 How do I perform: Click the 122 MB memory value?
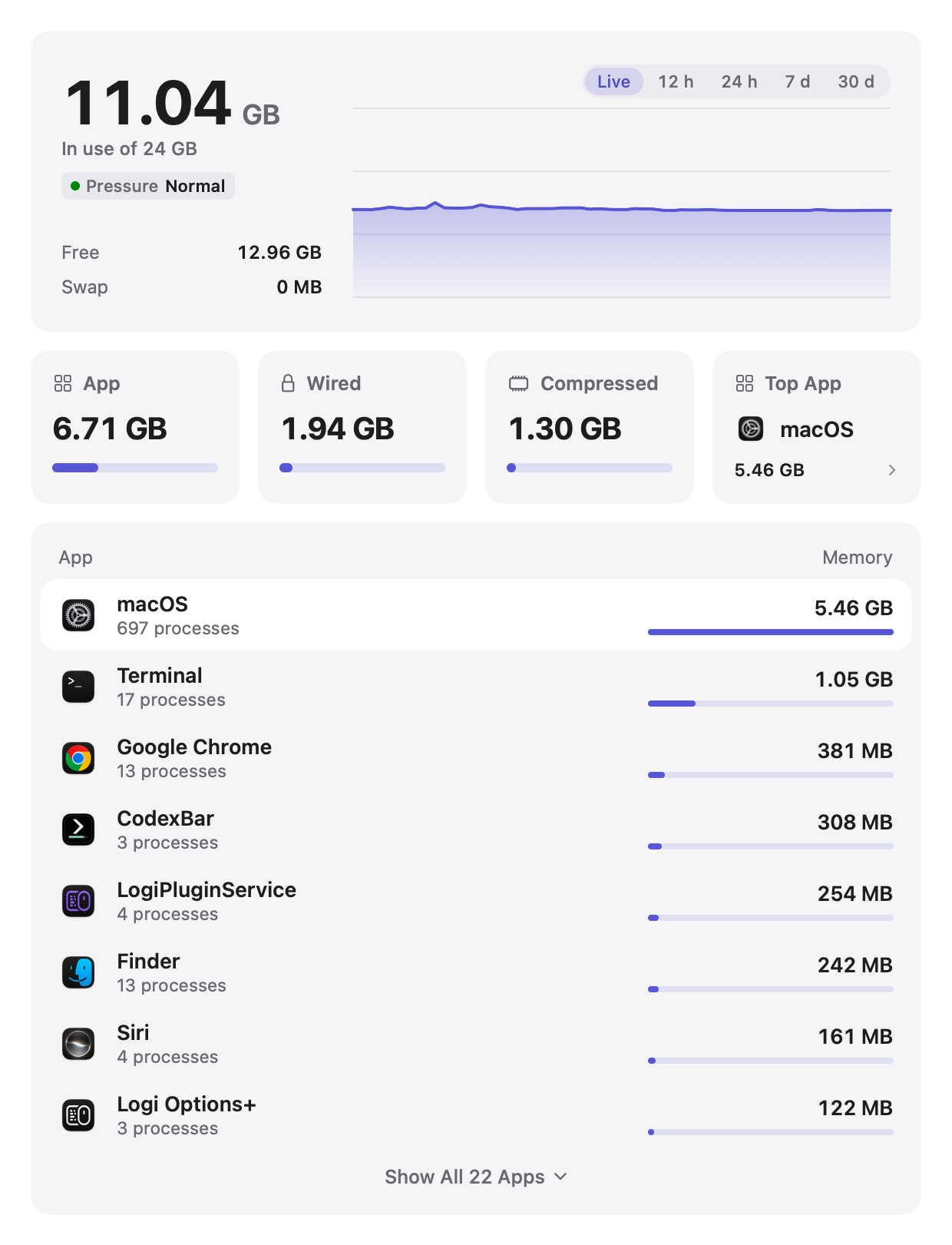pos(855,1108)
